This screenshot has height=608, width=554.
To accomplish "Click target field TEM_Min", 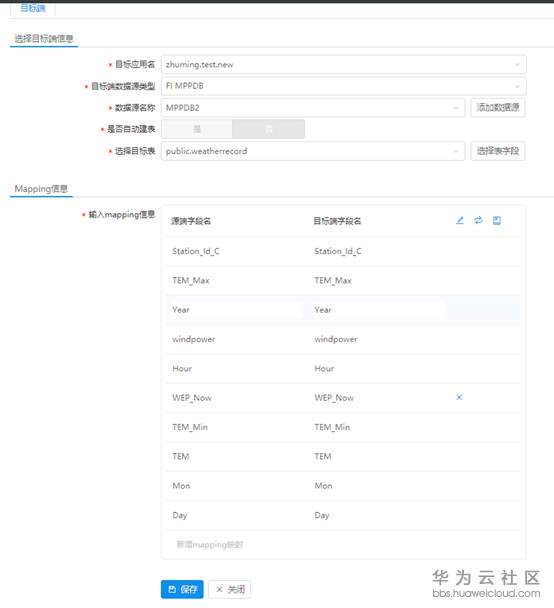I will (332, 427).
